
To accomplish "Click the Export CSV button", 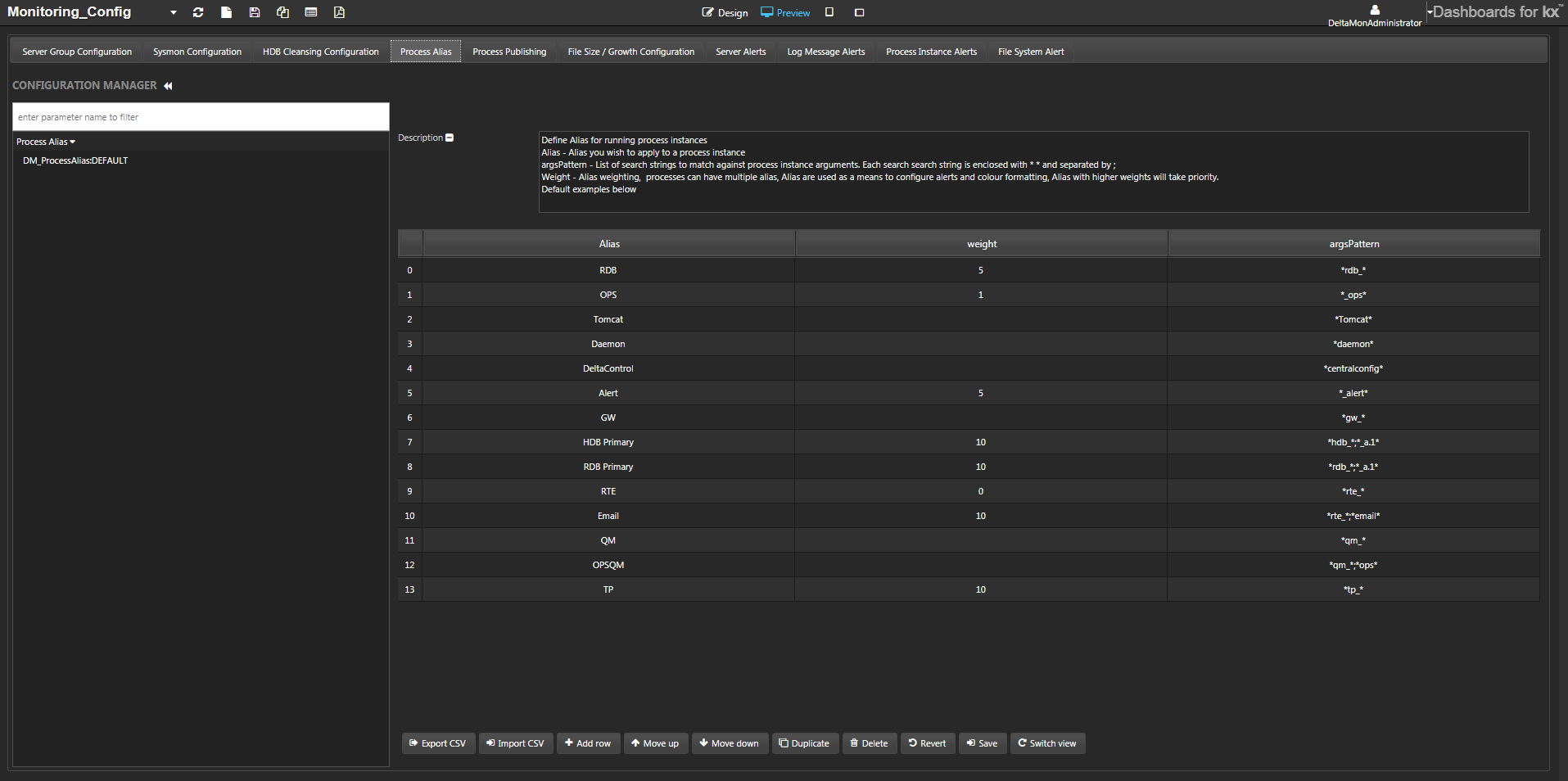I will [438, 743].
